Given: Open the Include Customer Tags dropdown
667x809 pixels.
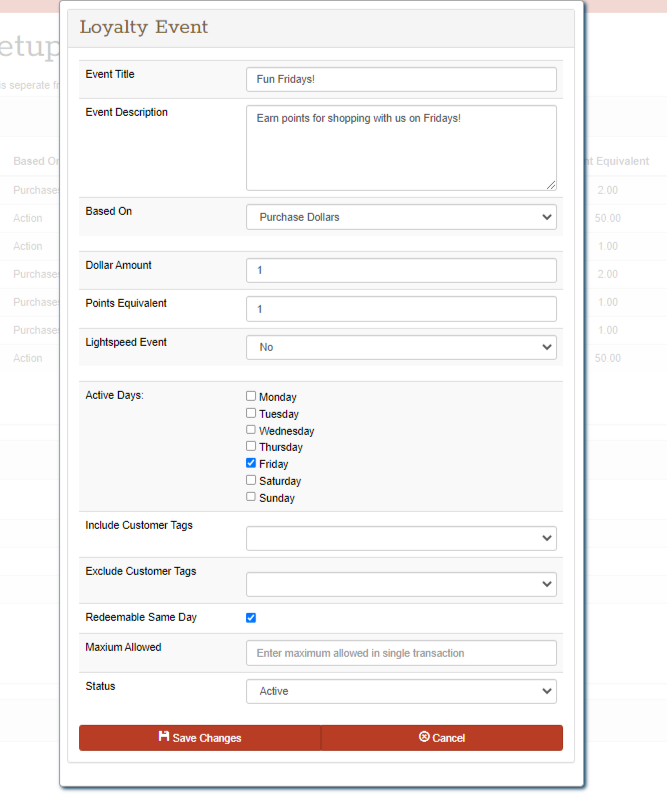Looking at the screenshot, I should point(401,538).
